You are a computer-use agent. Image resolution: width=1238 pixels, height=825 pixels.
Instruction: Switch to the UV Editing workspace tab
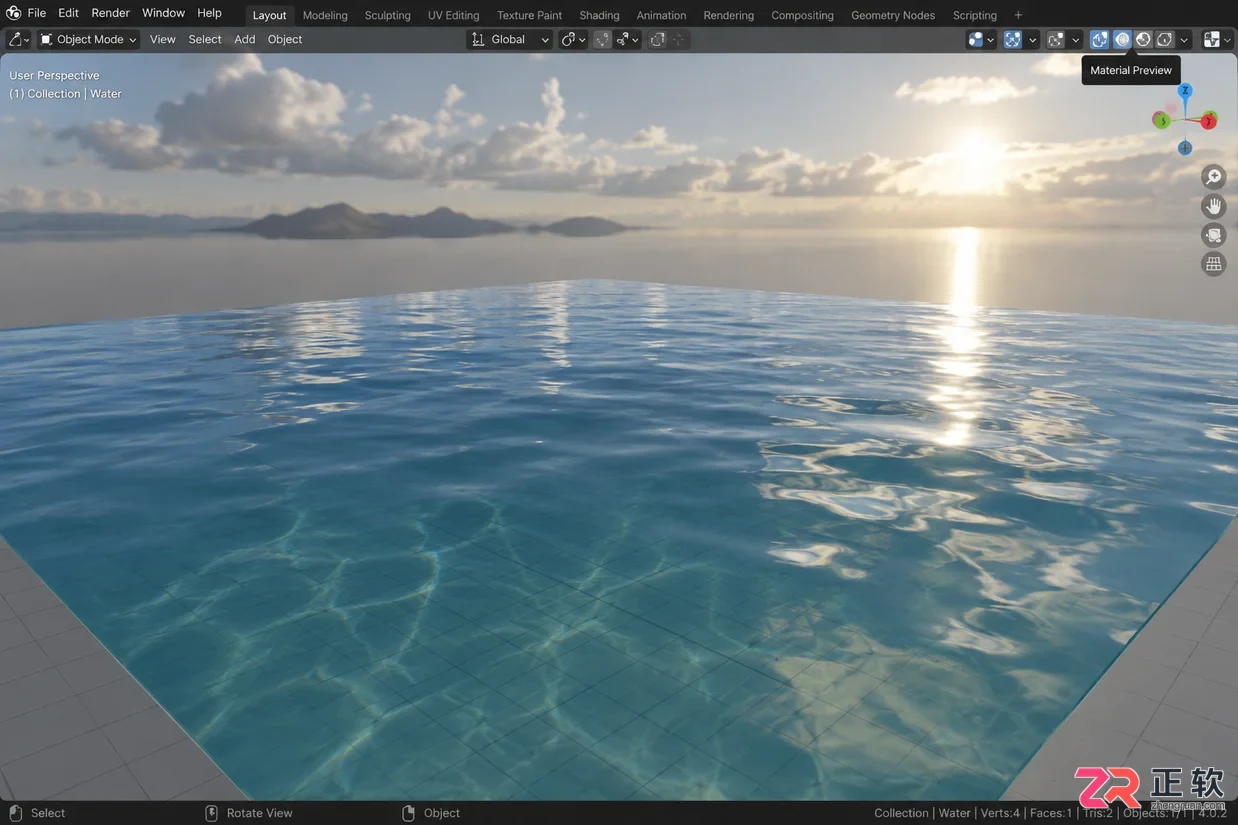tap(453, 15)
